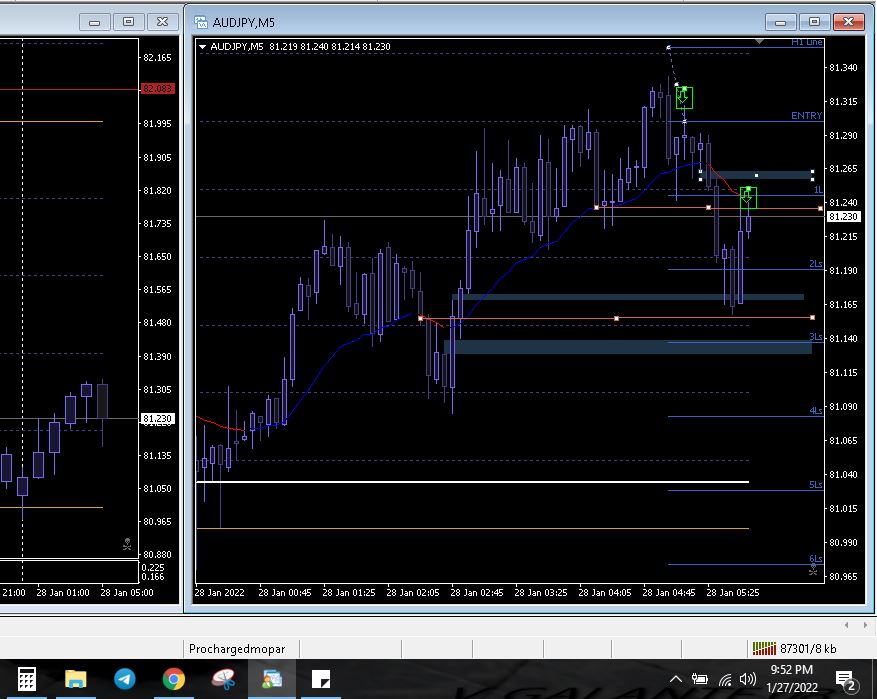Launch Google Chrome from the taskbar
Viewport: 877px width, 699px height.
(174, 680)
